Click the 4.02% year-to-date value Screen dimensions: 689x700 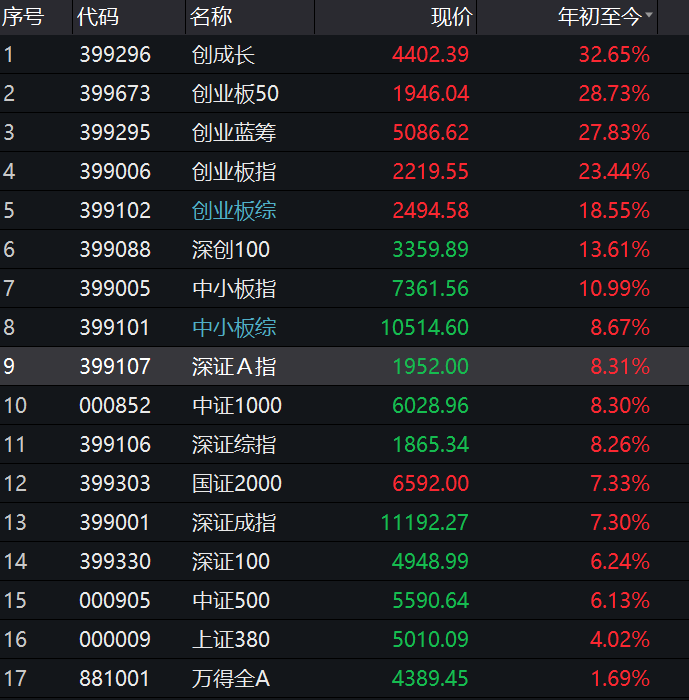[x=620, y=639]
